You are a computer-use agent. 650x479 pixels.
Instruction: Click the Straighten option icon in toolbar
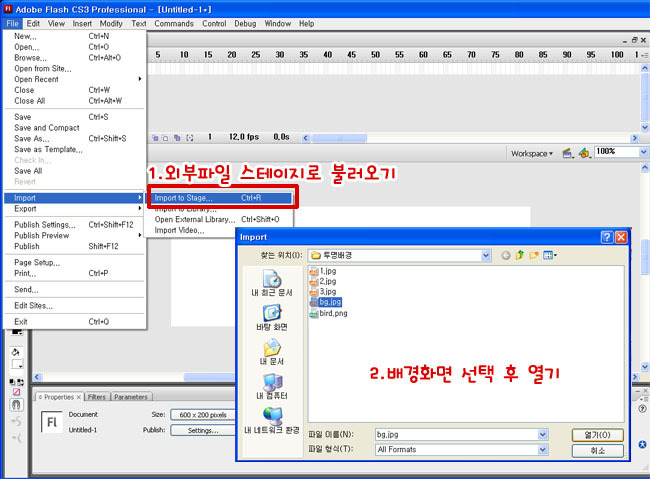click(16, 438)
